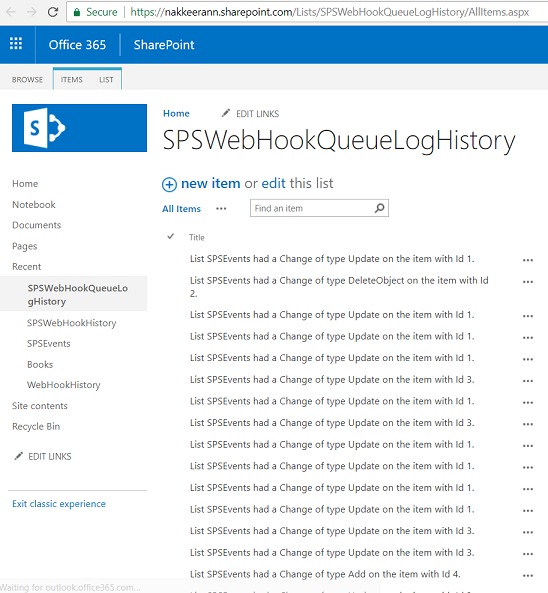The height and width of the screenshot is (593, 548).
Task: Open WebHookHistory in the left navigation
Action: click(64, 385)
